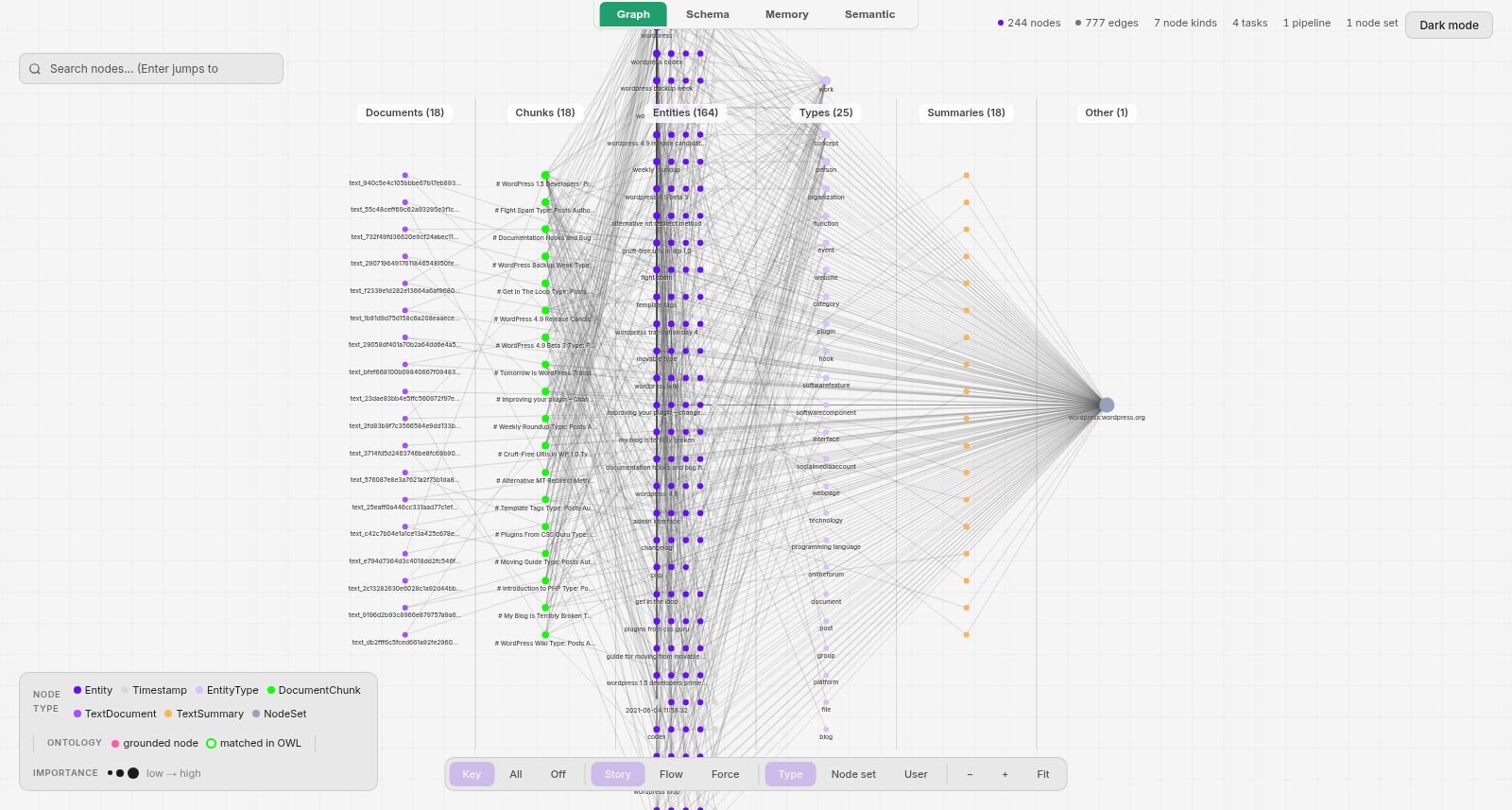Switch layout to Flow
The height and width of the screenshot is (810, 1512).
pyautogui.click(x=671, y=774)
